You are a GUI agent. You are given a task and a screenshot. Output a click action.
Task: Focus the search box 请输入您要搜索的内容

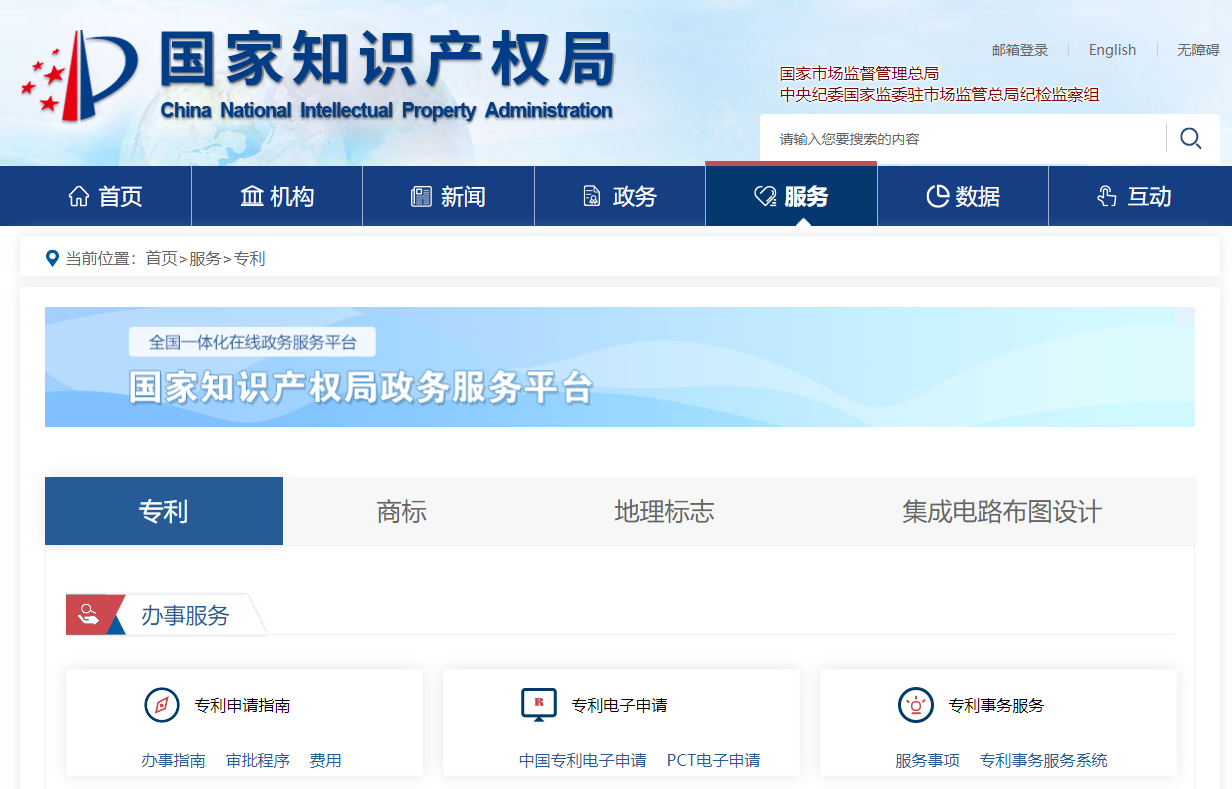pyautogui.click(x=962, y=138)
